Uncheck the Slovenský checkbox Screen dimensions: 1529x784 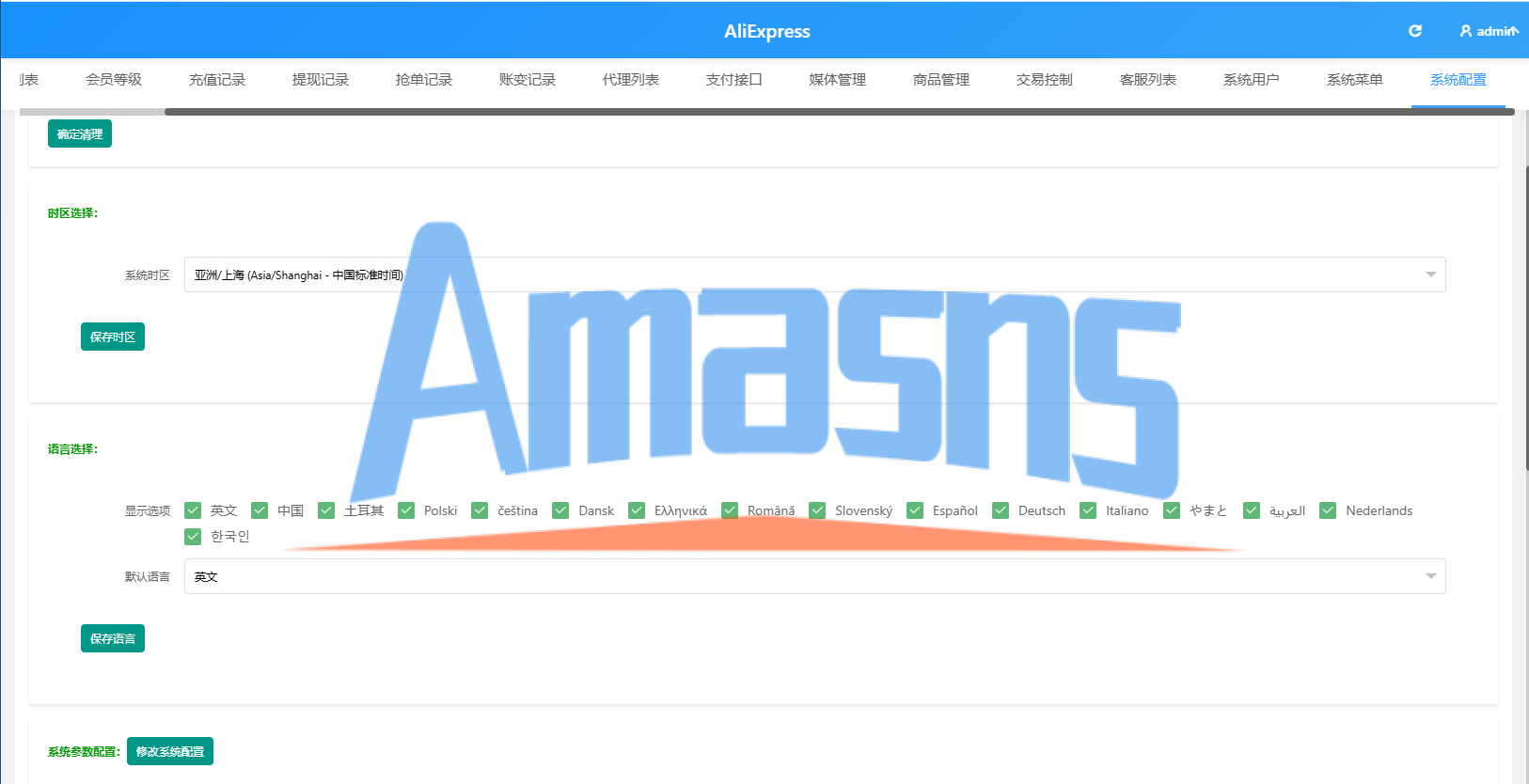tap(817, 510)
